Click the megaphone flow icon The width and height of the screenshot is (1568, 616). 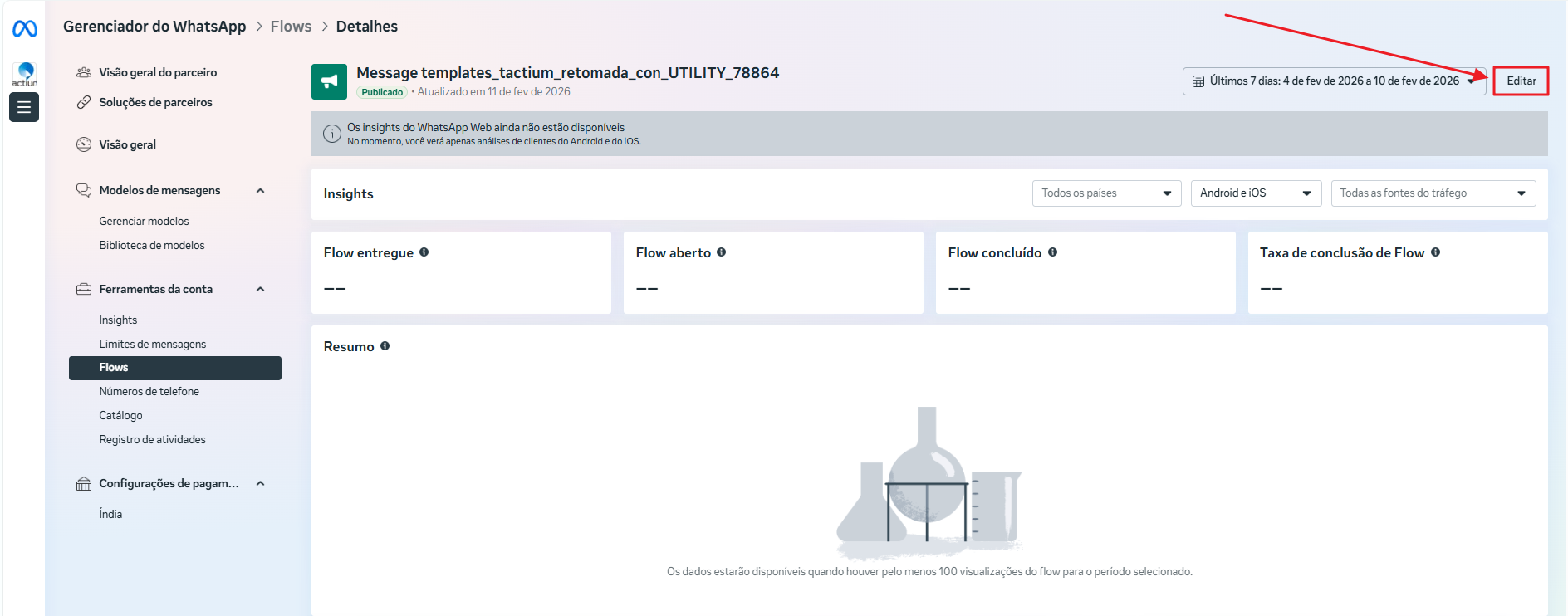pos(329,81)
